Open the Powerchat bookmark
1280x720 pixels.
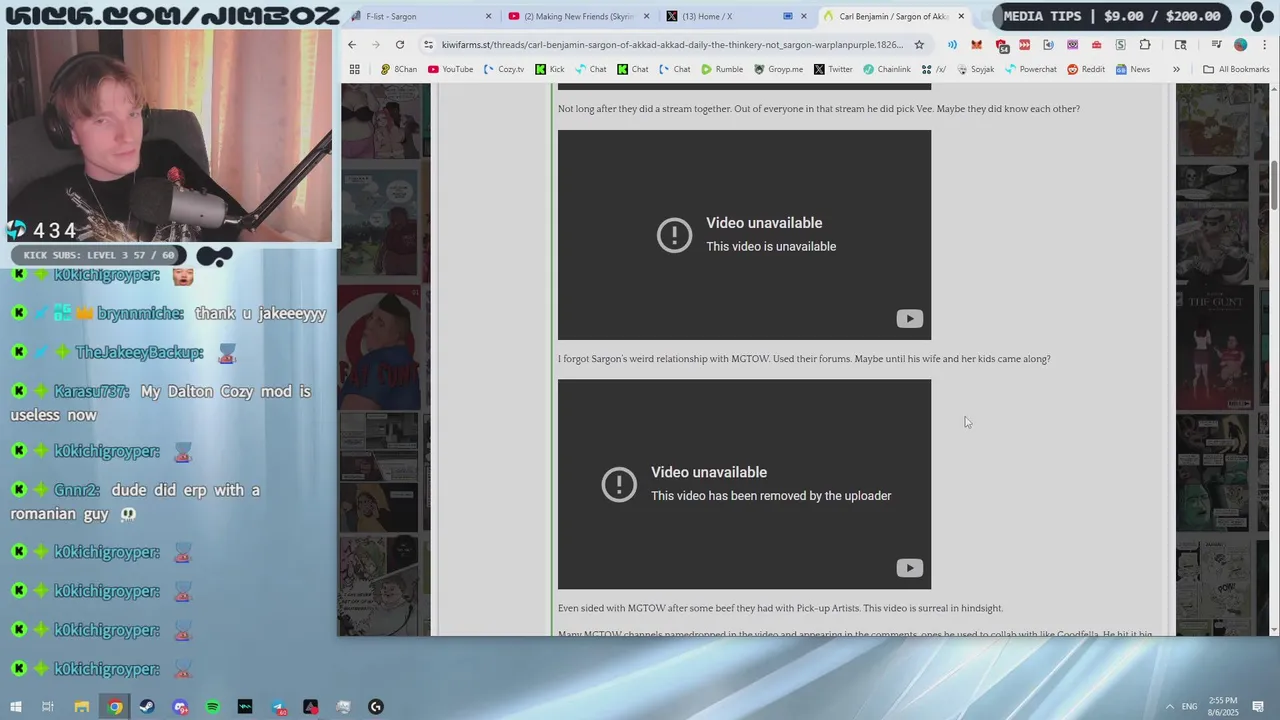tap(1030, 69)
